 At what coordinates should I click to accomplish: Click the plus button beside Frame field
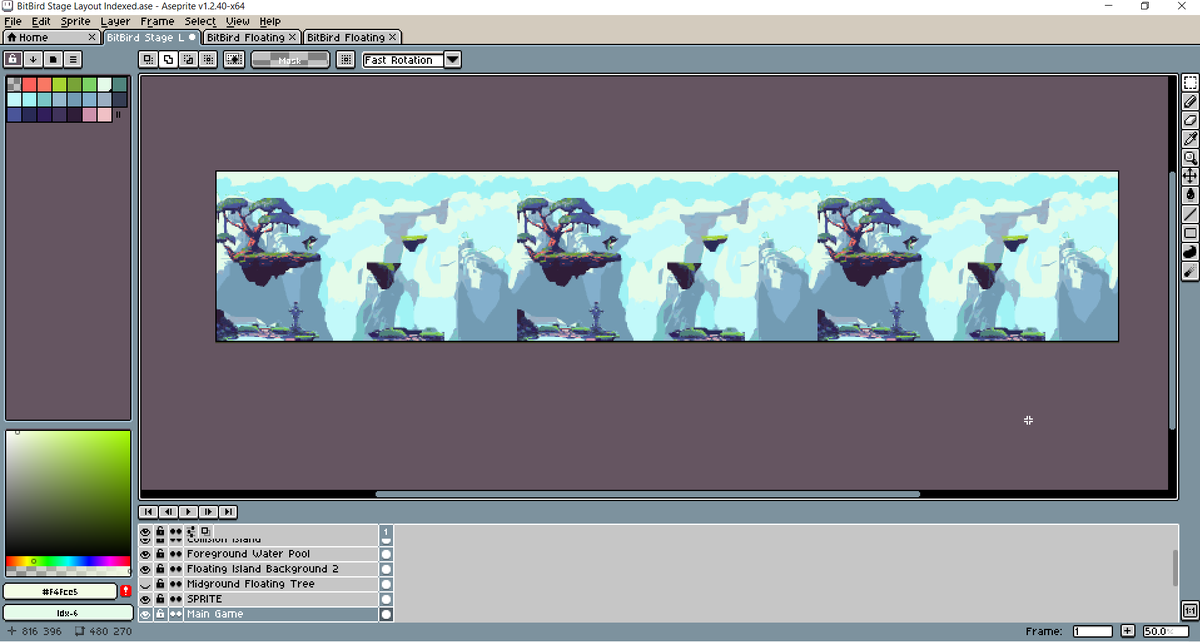click(x=1127, y=631)
